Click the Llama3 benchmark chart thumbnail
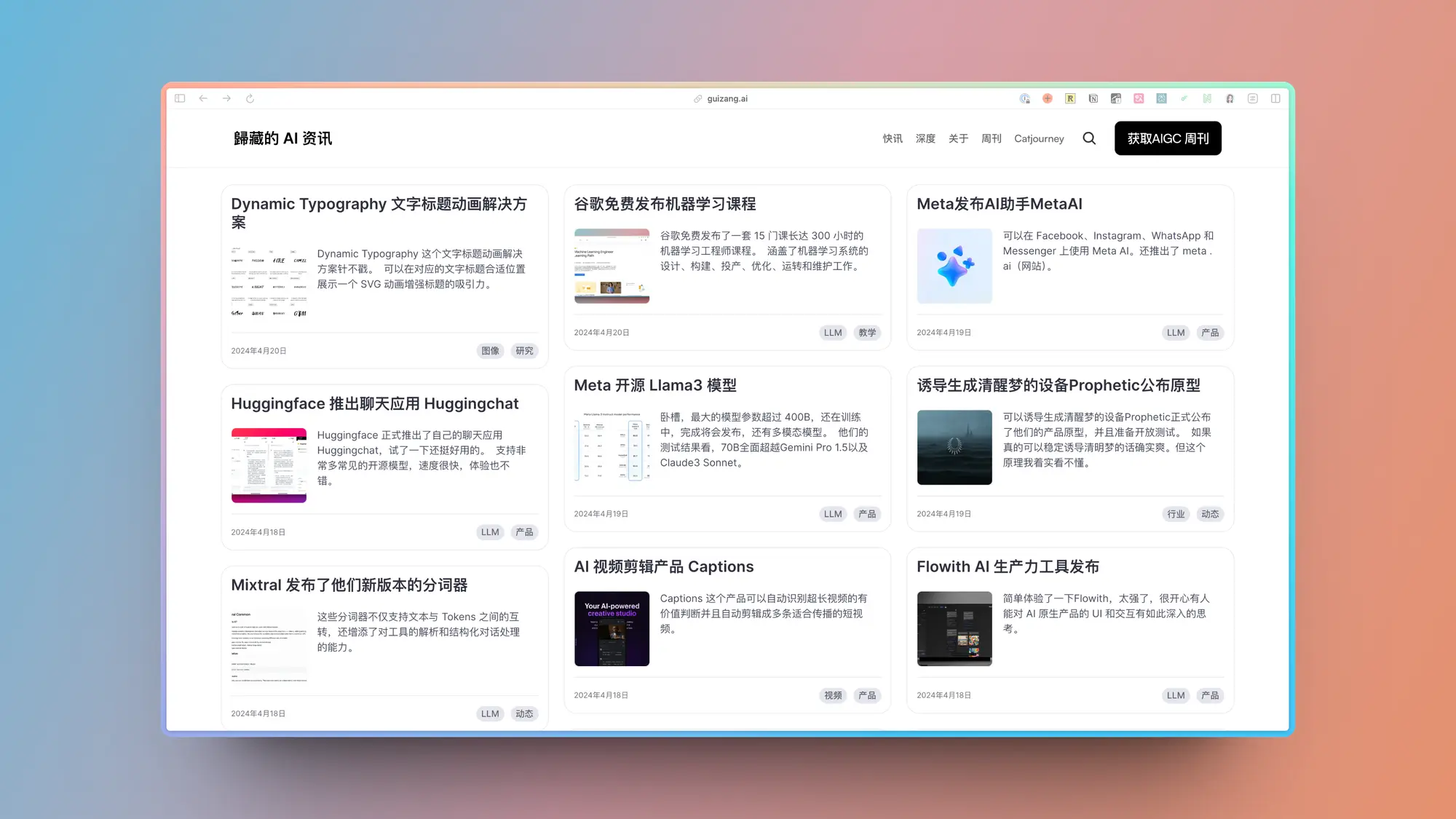 point(612,447)
